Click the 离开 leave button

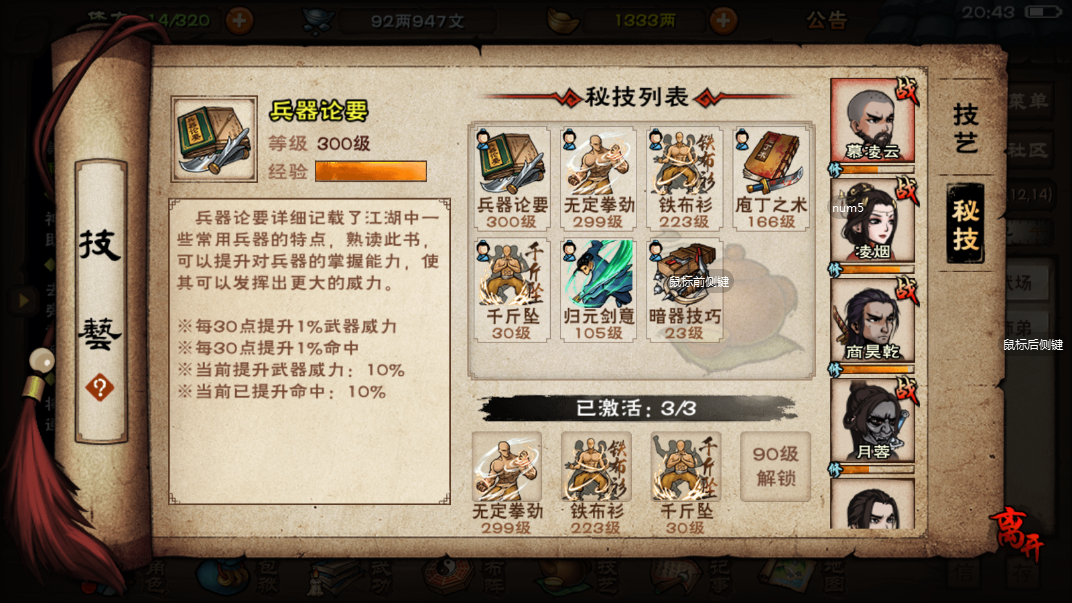pos(1017,533)
